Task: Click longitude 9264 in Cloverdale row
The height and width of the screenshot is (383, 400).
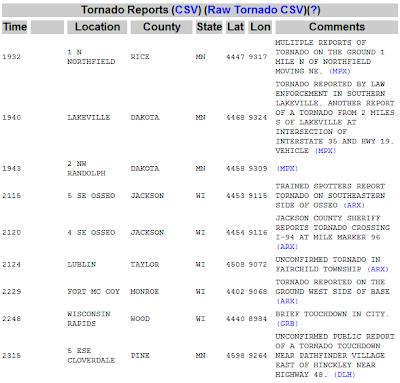Action: [x=258, y=356]
